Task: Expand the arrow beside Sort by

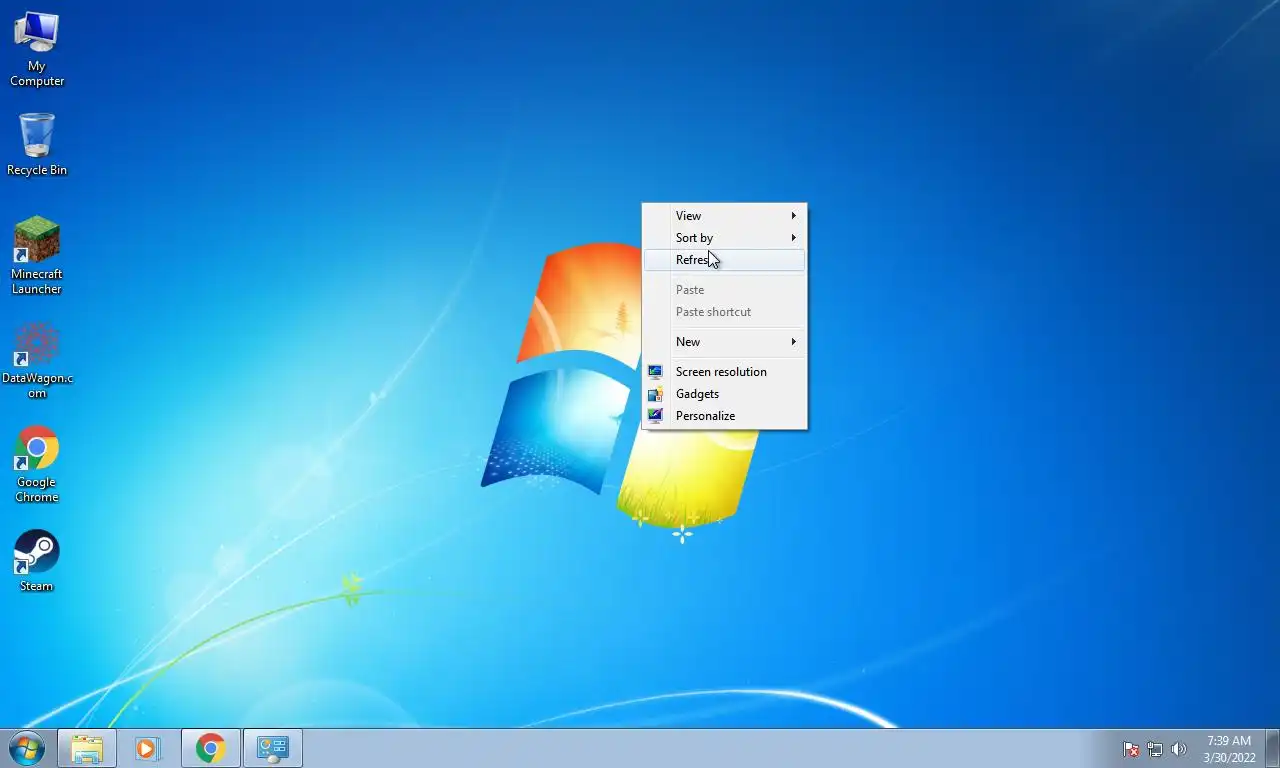Action: (x=794, y=238)
